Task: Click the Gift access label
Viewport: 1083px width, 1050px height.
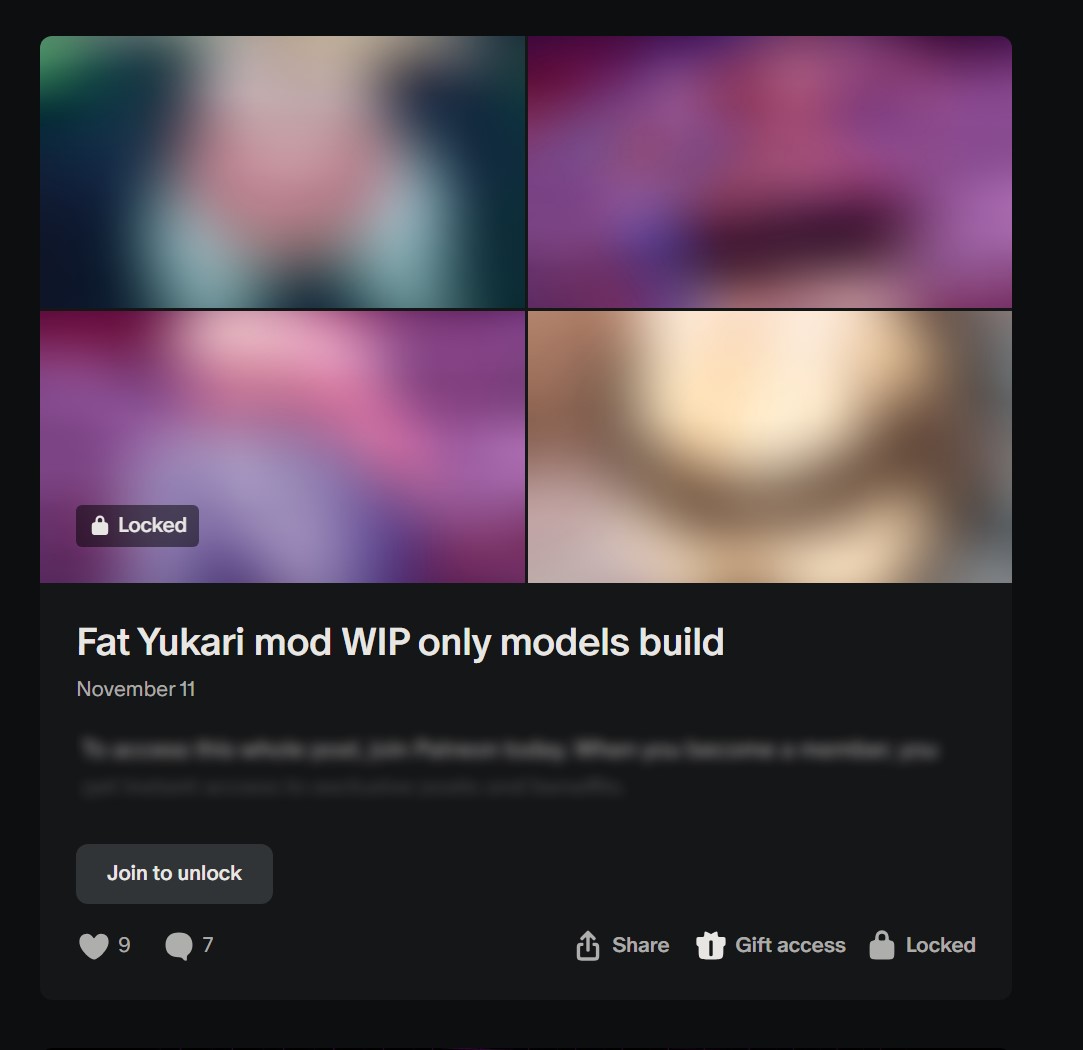Action: [x=790, y=945]
